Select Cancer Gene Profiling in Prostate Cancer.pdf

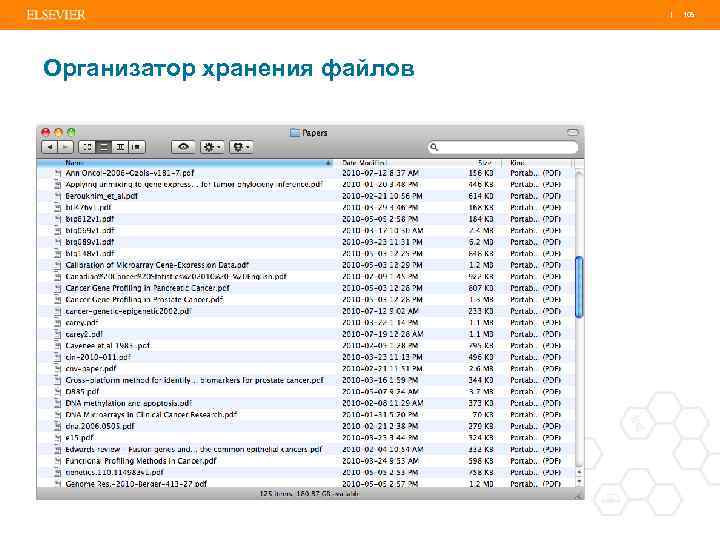[x=144, y=299]
